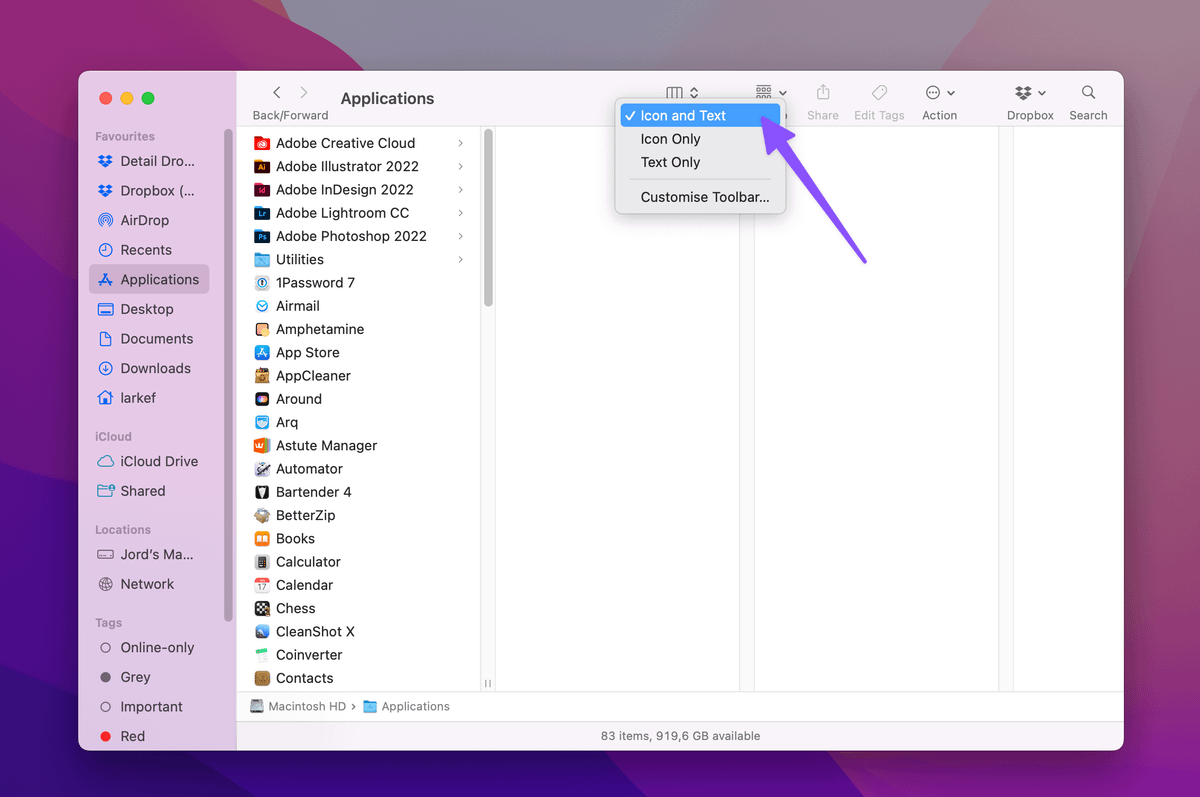Screen dimensions: 1200x797
Task: Open the Action dropdown menu
Action: [939, 93]
